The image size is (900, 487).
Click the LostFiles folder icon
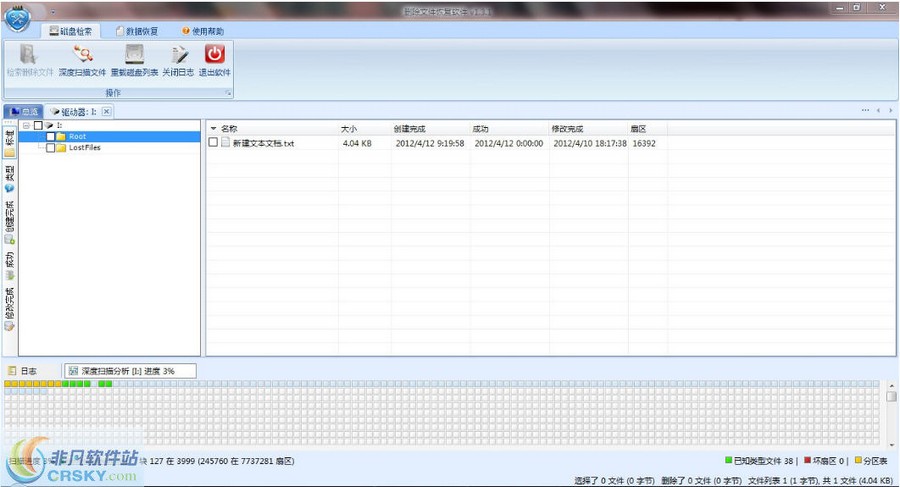pyautogui.click(x=61, y=148)
